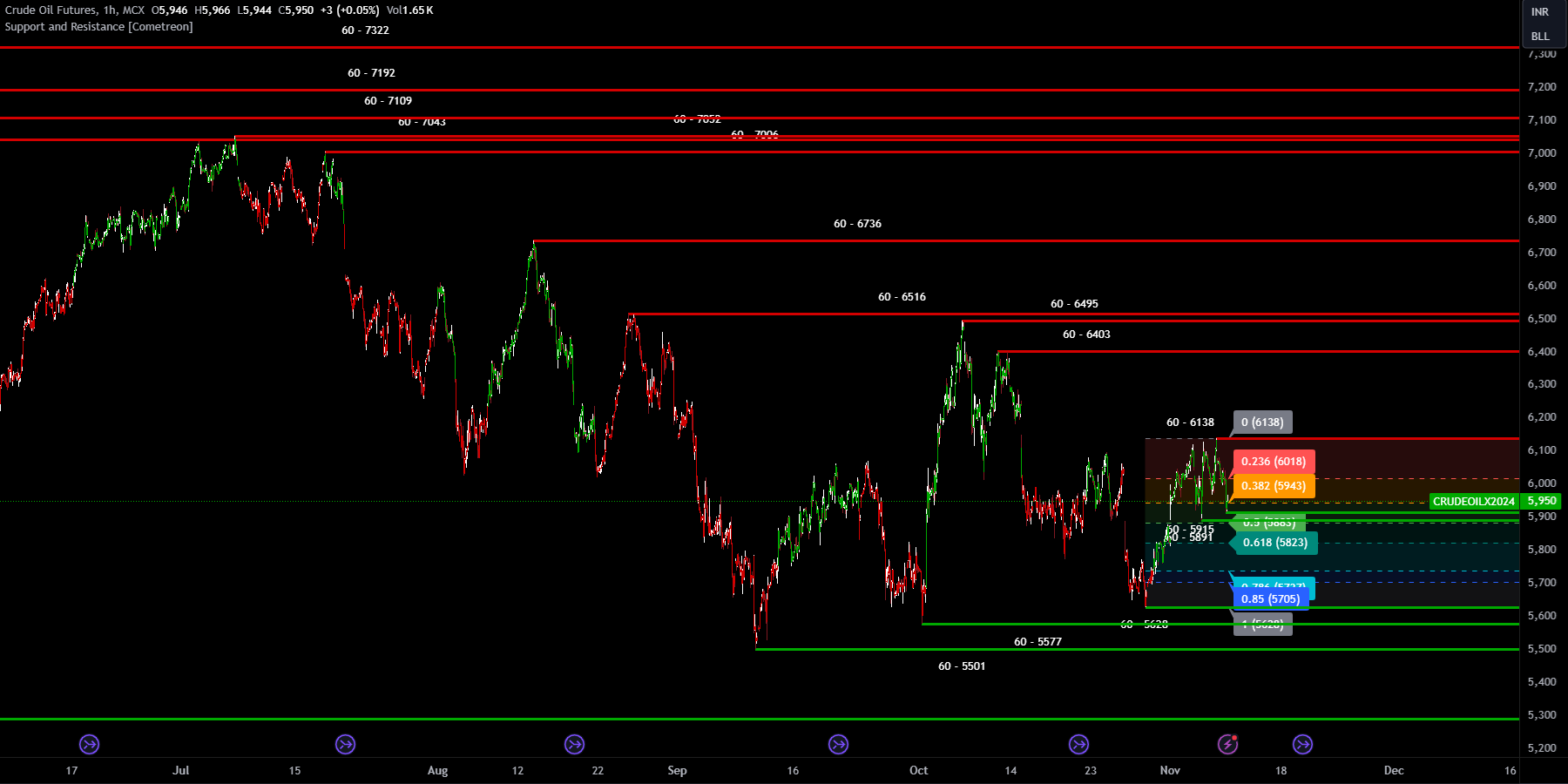Click the 60 - 6736 resistance level label
This screenshot has width=1568, height=784.
point(857,224)
